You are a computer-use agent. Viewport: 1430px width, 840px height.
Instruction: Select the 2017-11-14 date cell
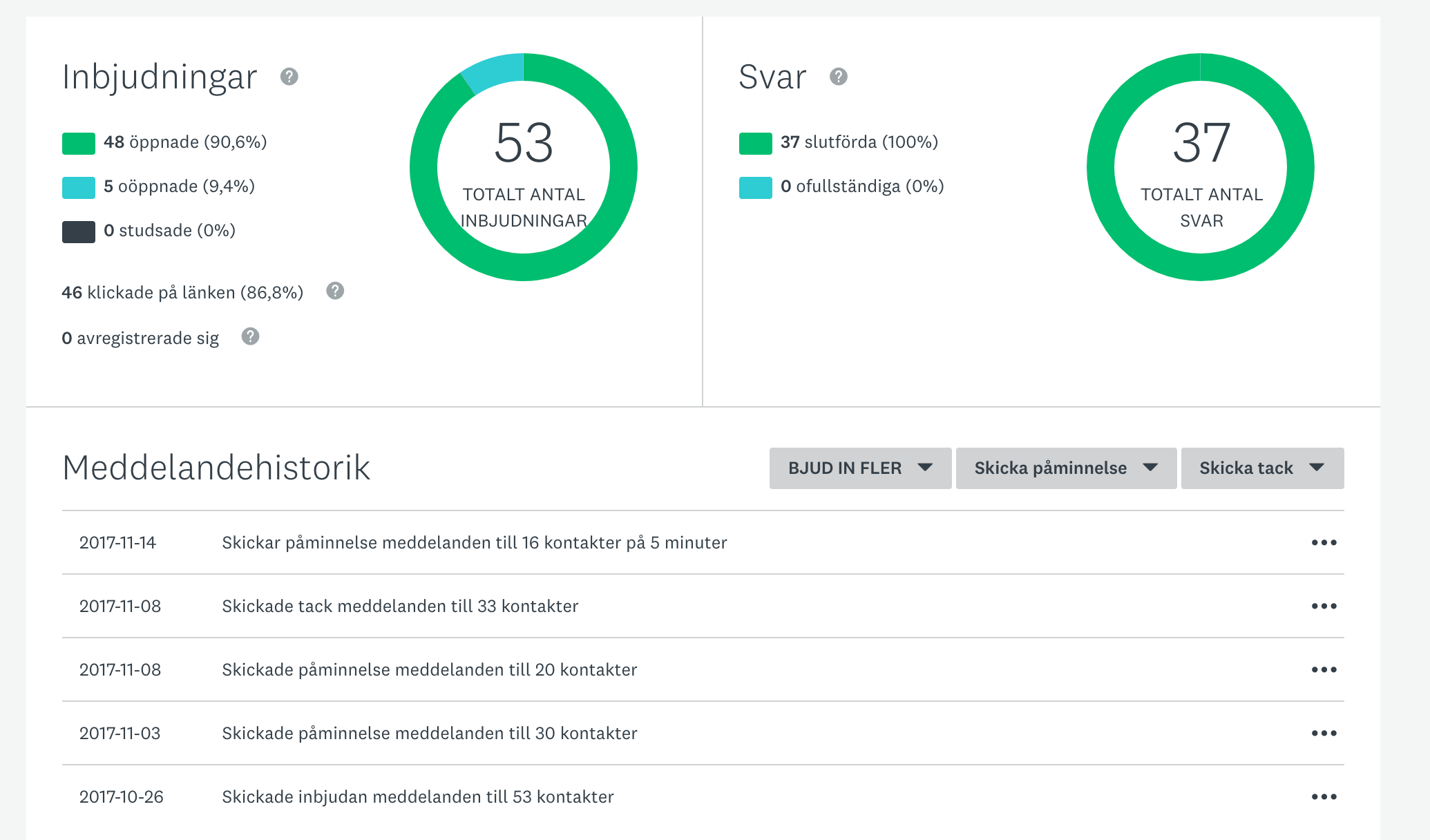(x=117, y=543)
